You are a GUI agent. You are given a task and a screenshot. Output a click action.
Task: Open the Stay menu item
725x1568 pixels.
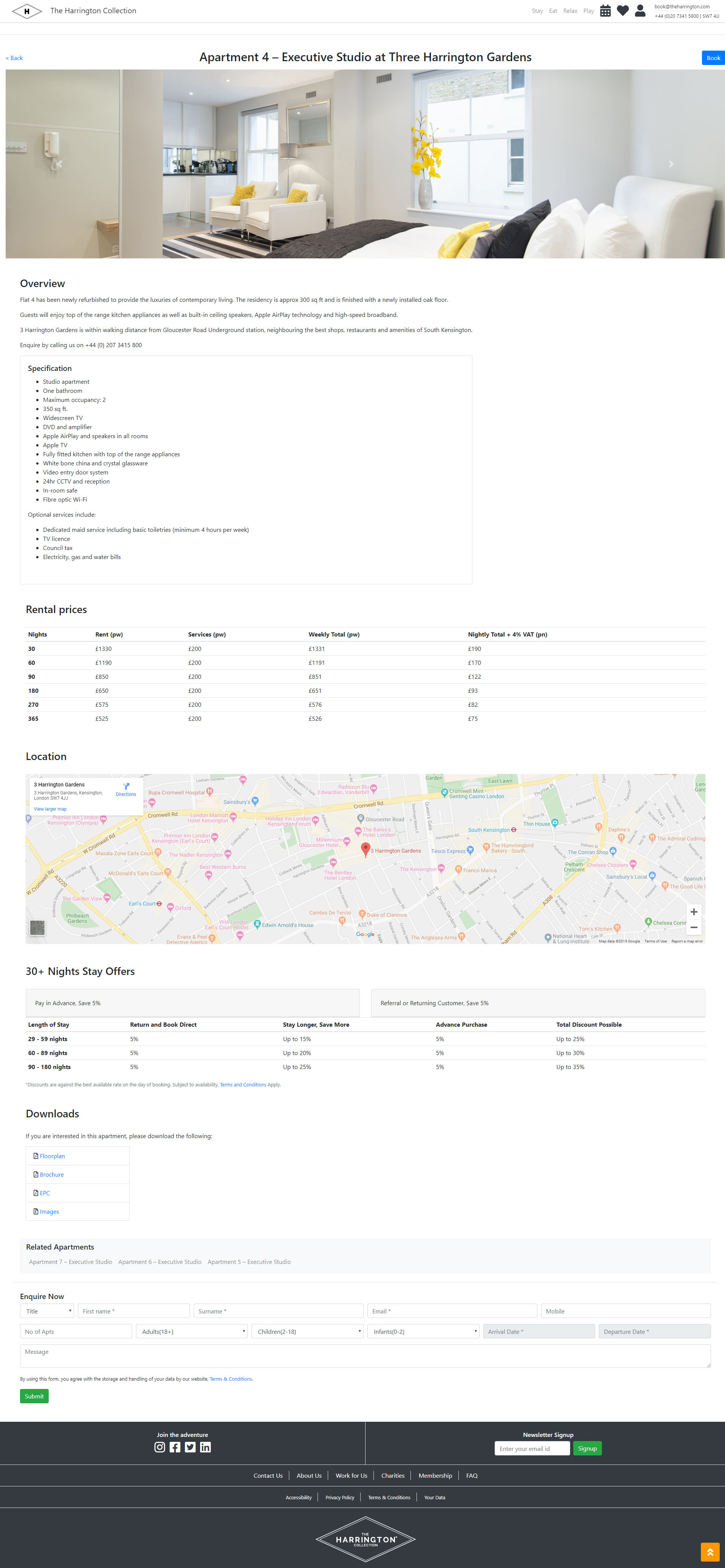point(537,11)
